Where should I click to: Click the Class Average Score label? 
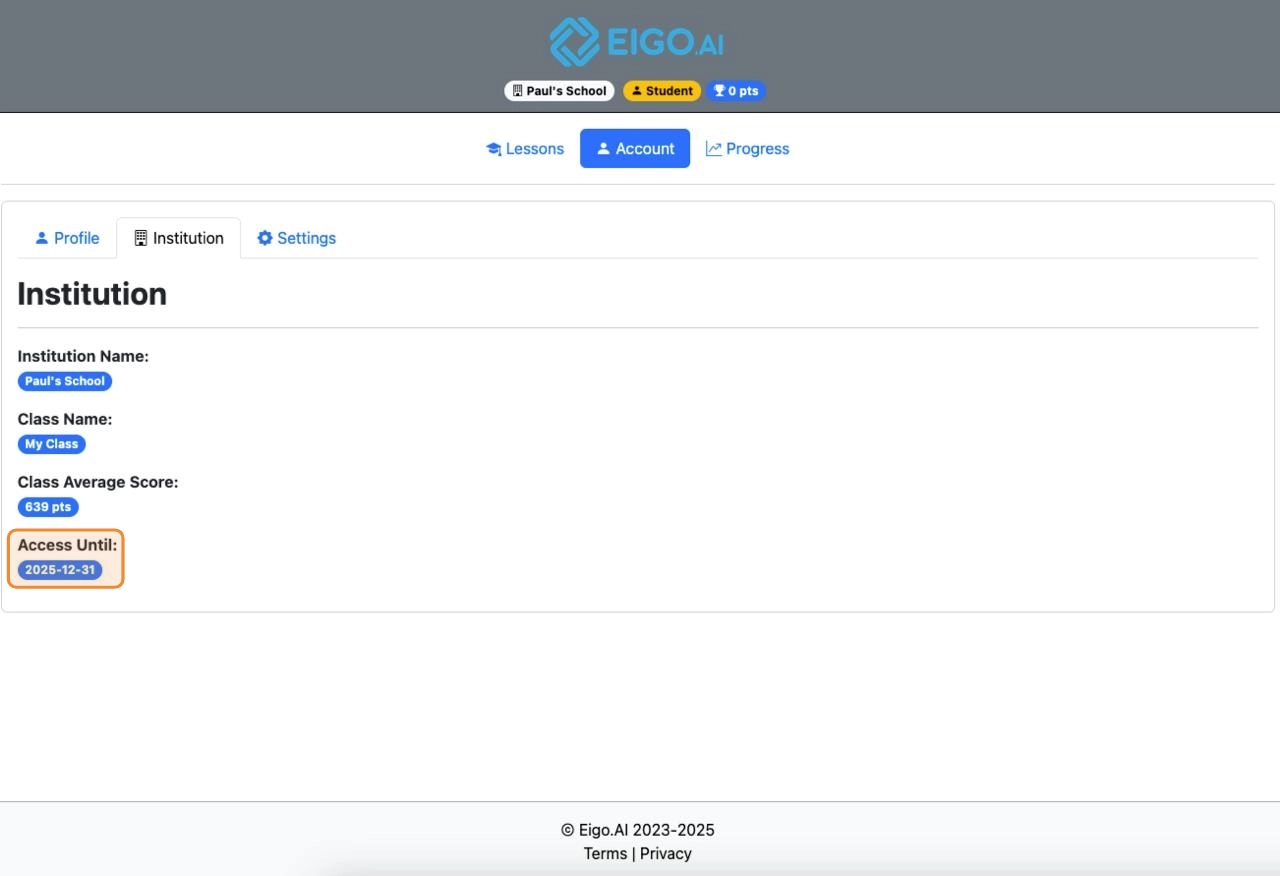(98, 482)
